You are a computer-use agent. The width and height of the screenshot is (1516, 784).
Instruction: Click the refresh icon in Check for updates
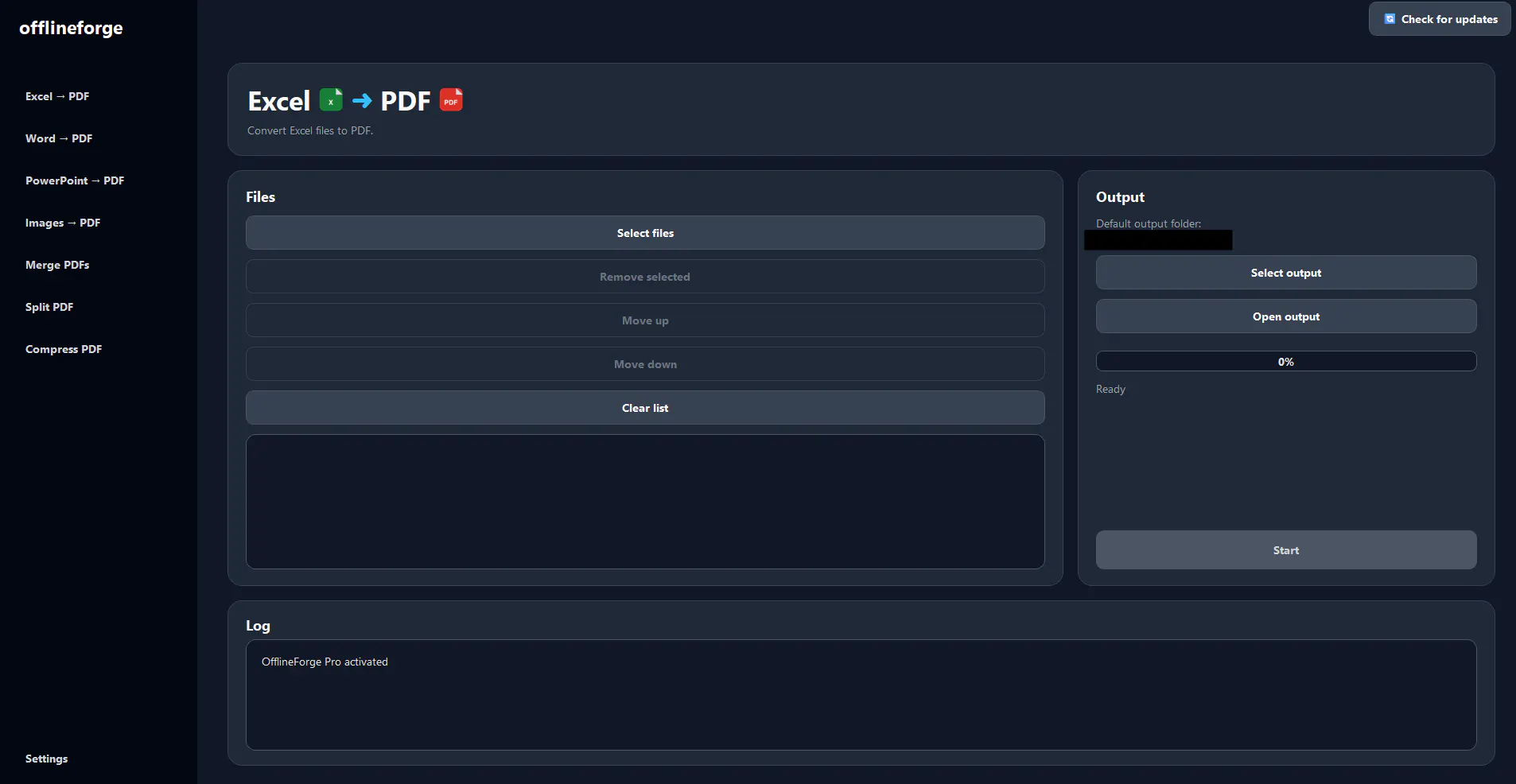pos(1390,19)
